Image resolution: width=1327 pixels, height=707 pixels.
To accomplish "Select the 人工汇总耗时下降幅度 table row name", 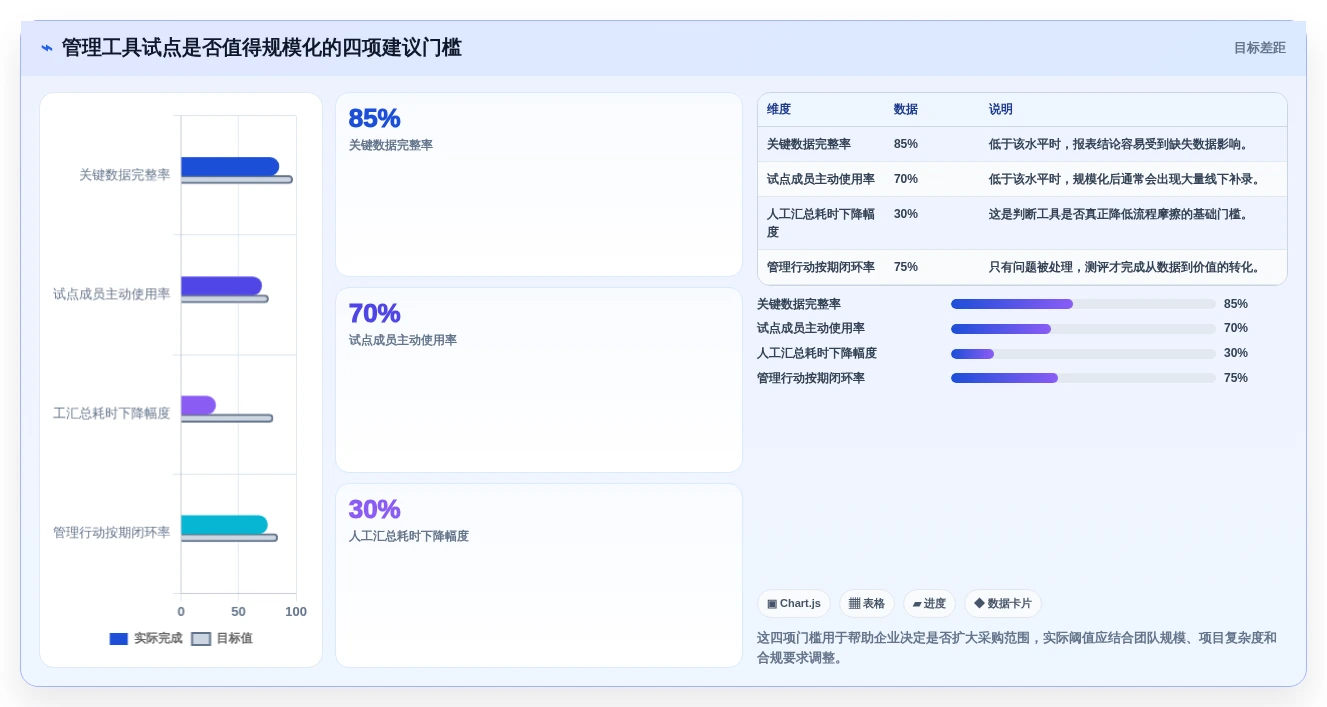I will point(821,223).
